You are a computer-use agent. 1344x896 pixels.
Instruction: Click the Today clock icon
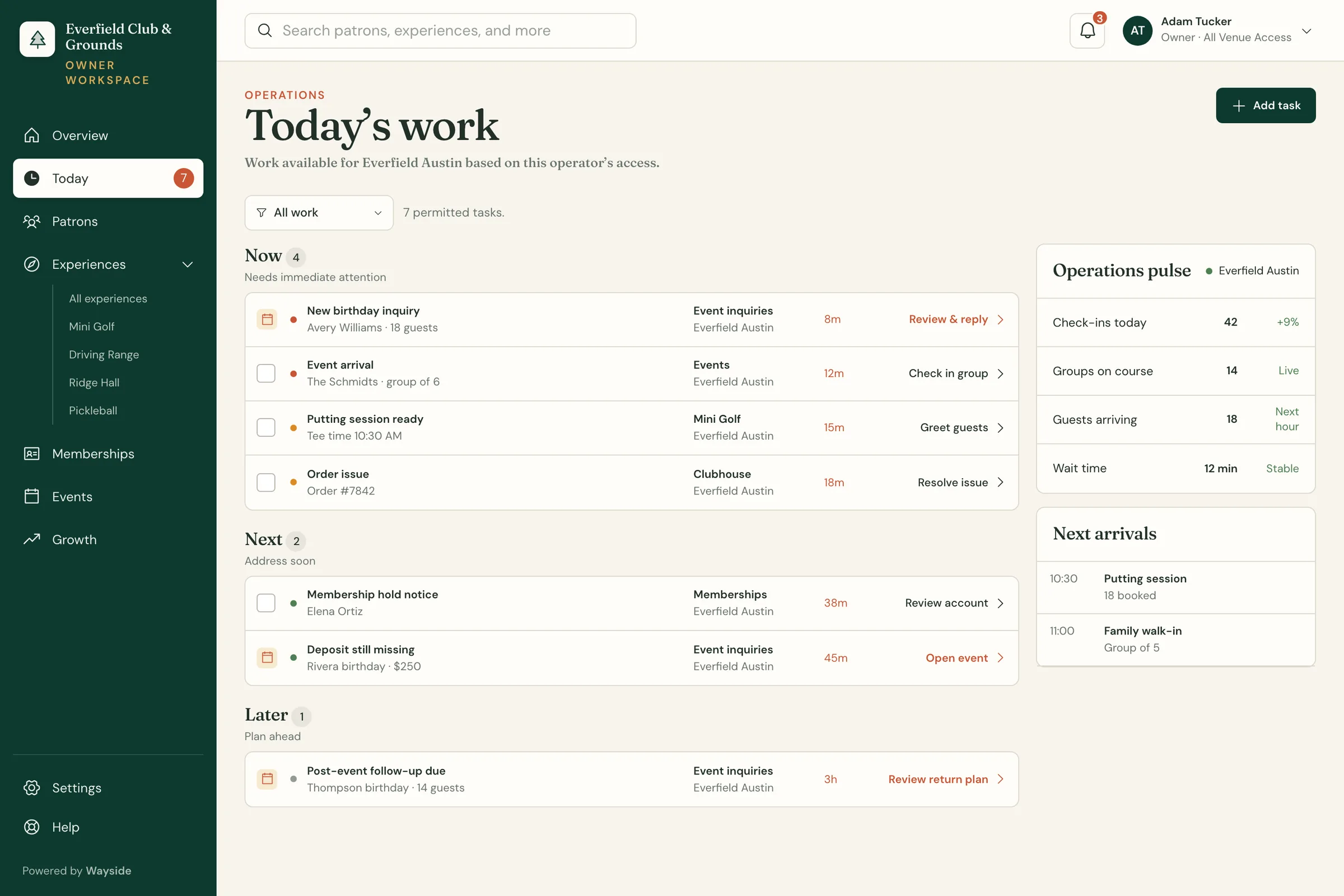pyautogui.click(x=31, y=178)
